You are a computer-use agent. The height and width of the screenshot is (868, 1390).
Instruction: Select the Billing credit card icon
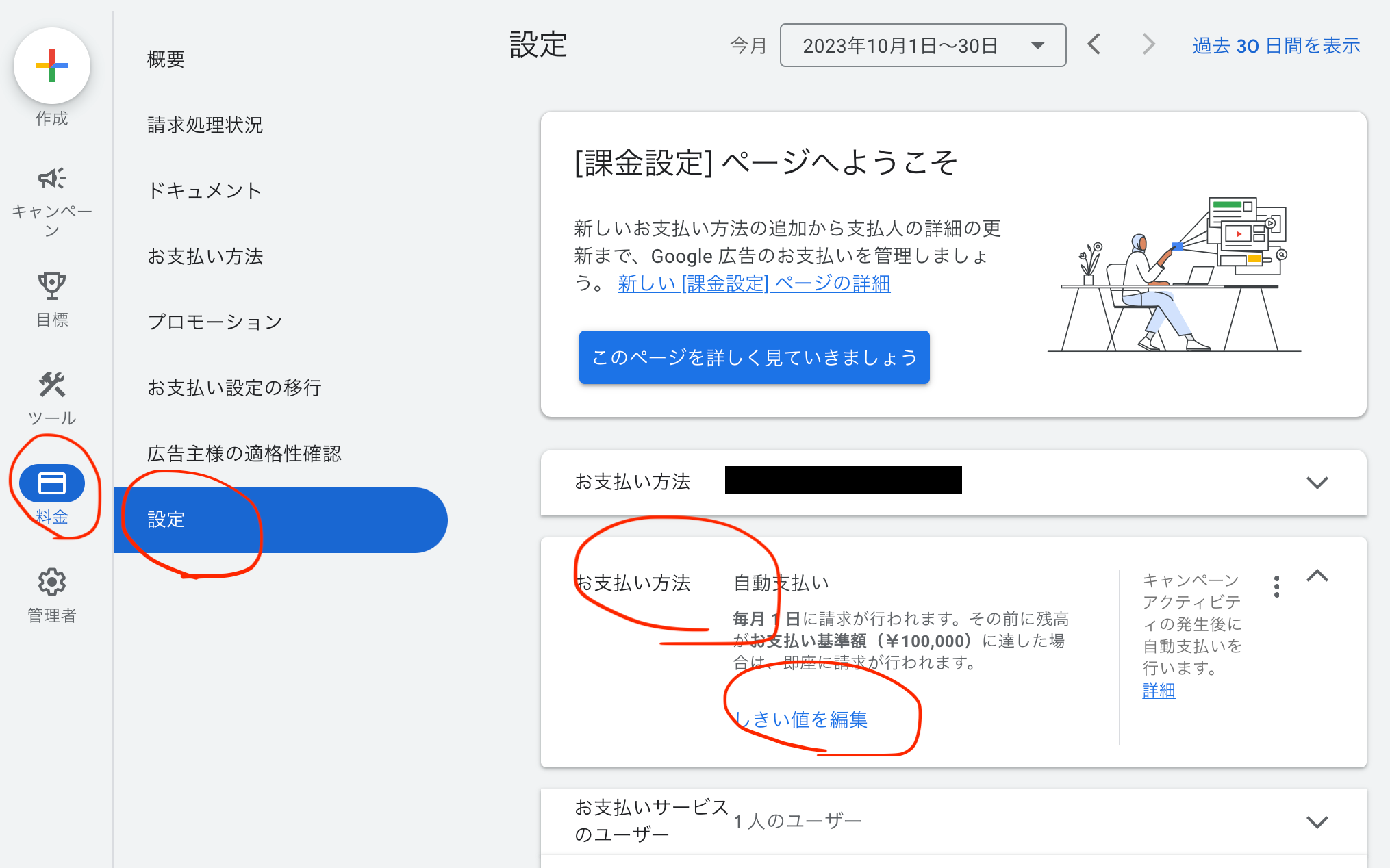click(52, 483)
